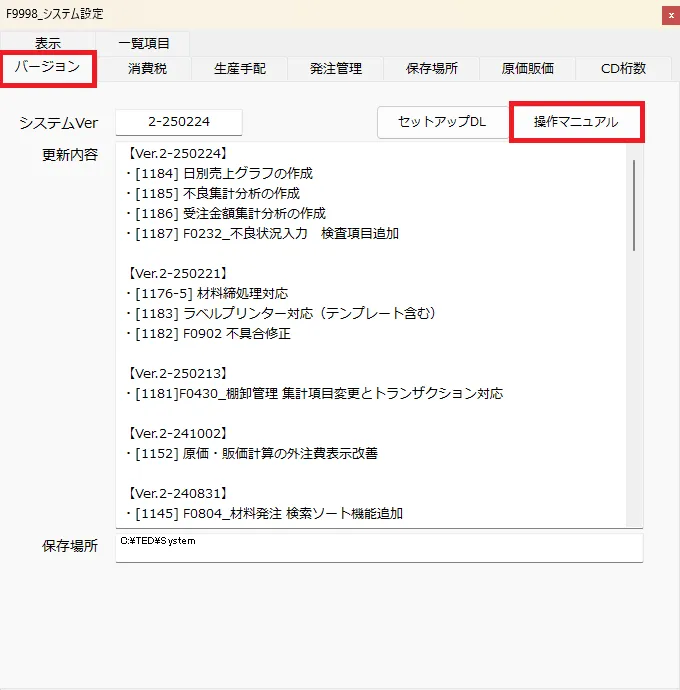Select the [1185] 不良集計分析の作成 line

tap(213, 194)
